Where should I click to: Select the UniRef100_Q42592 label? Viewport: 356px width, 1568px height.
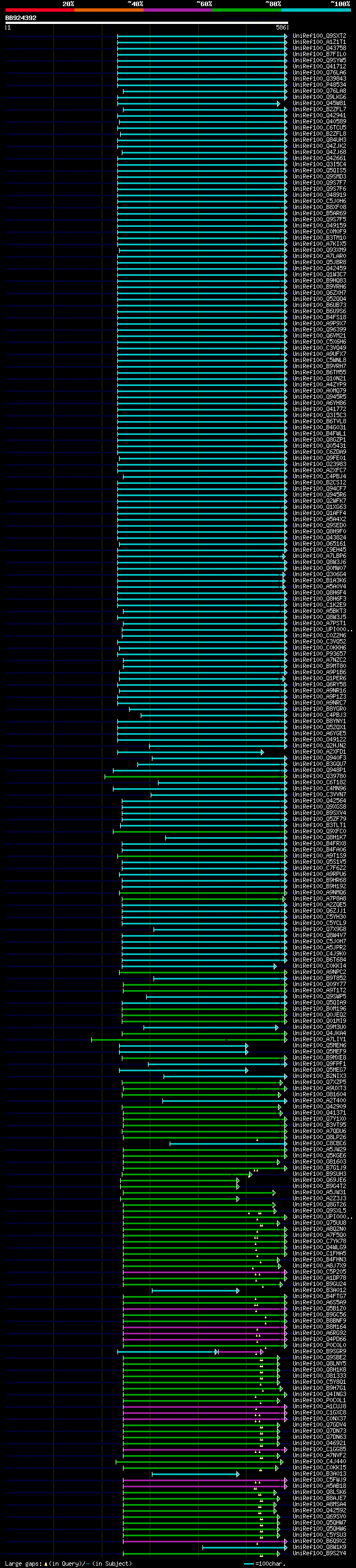319,1510
